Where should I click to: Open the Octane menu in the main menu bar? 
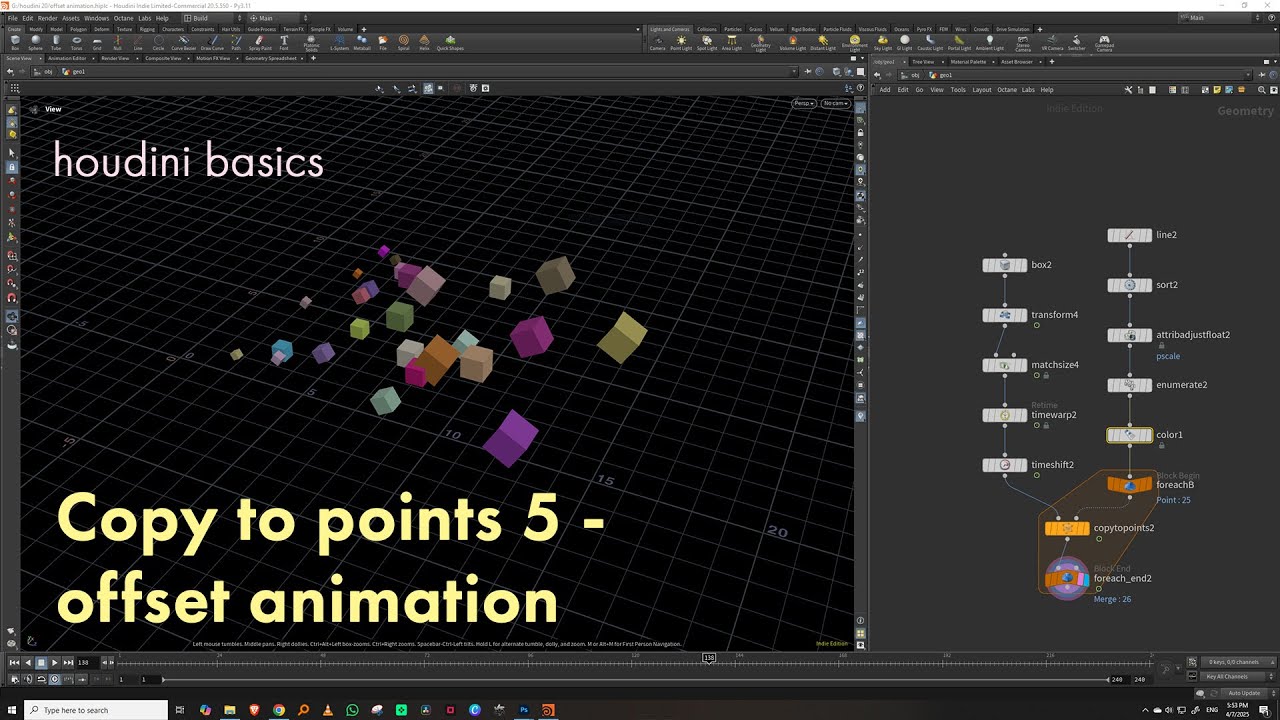coord(123,18)
